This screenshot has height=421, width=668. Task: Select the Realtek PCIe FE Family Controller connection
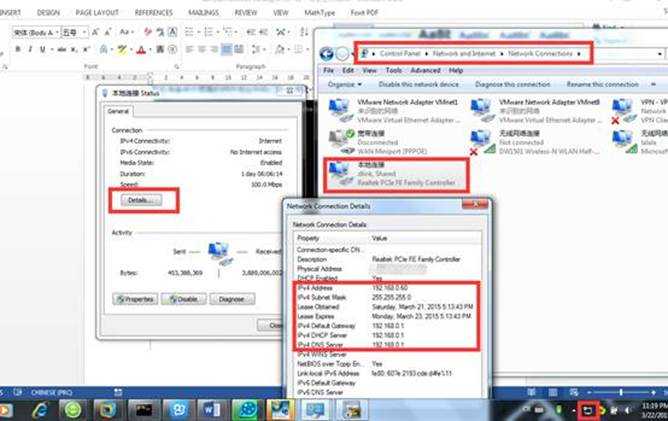click(x=396, y=174)
